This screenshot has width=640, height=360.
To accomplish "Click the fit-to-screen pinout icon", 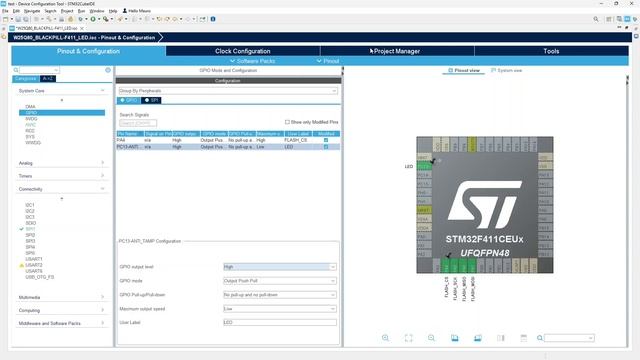I will point(409,338).
